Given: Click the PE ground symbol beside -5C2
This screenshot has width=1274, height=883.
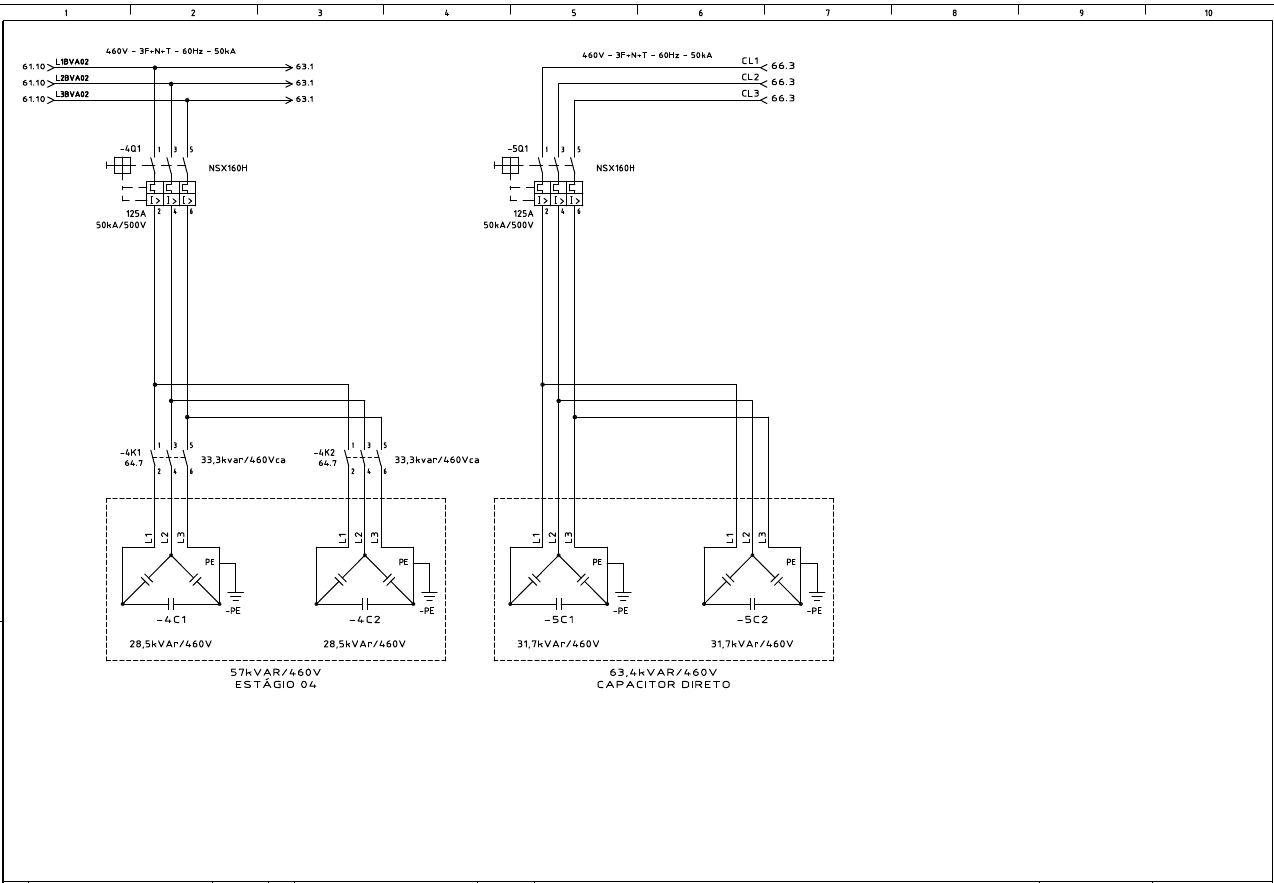Looking at the screenshot, I should point(818,594).
